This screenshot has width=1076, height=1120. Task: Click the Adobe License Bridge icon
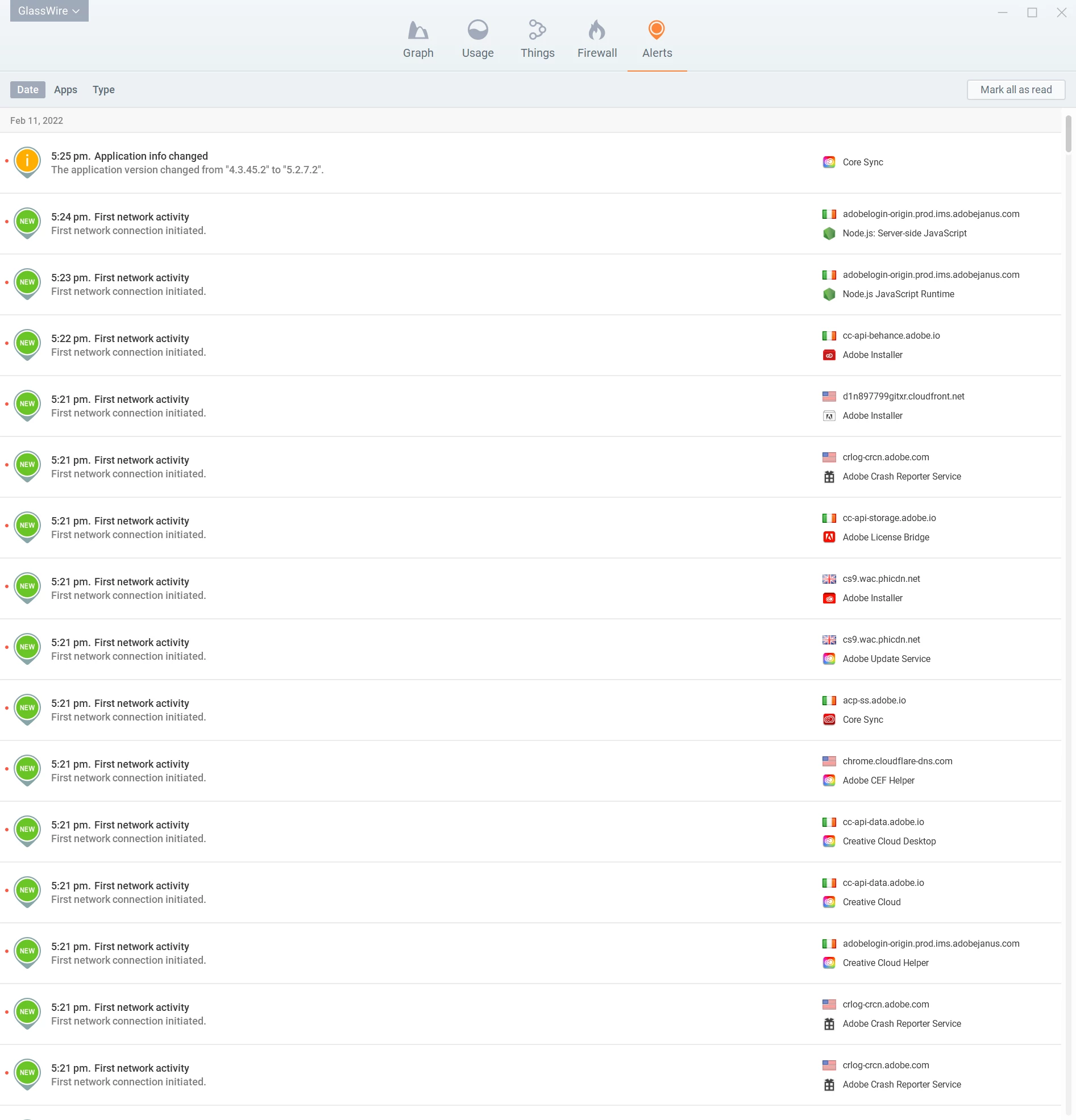coord(829,537)
